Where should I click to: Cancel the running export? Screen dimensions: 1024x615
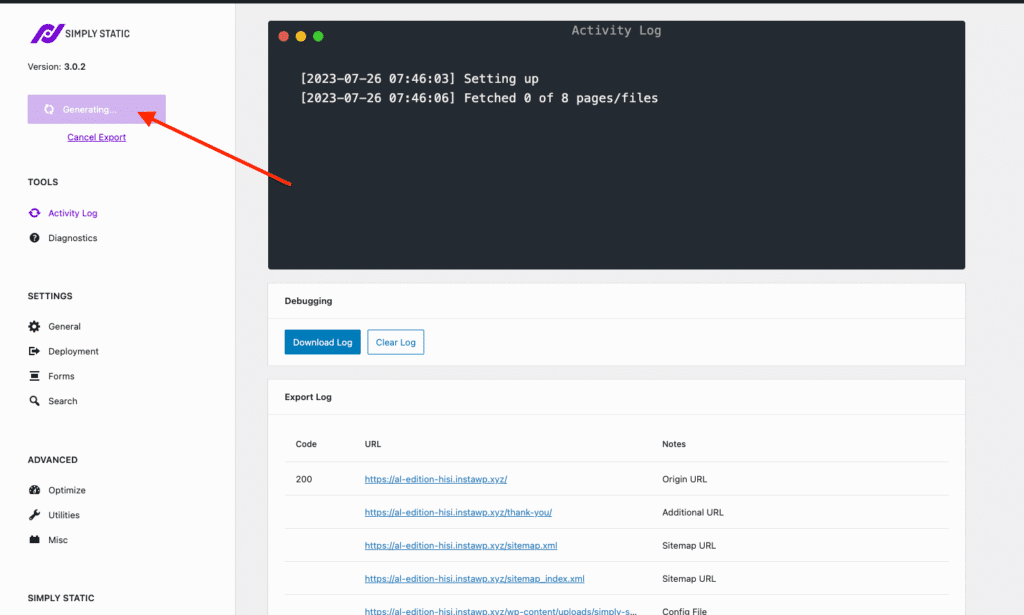click(96, 137)
